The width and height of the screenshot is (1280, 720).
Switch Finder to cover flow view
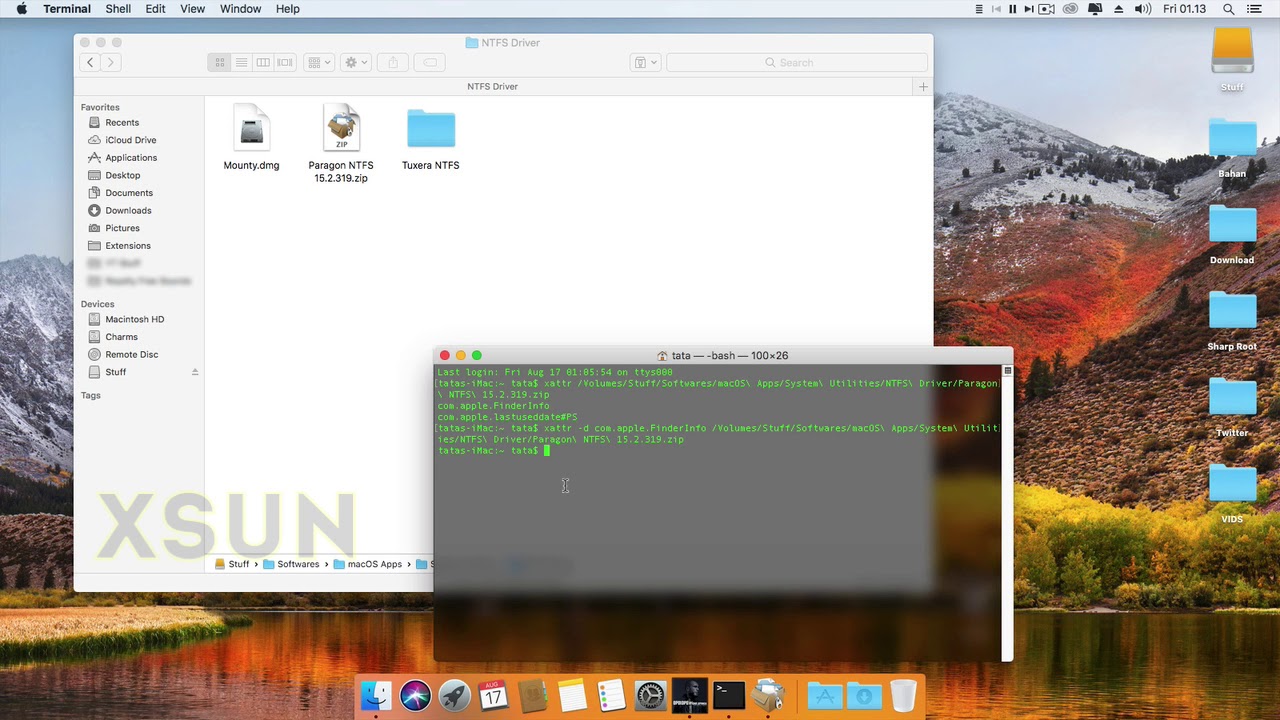point(285,62)
